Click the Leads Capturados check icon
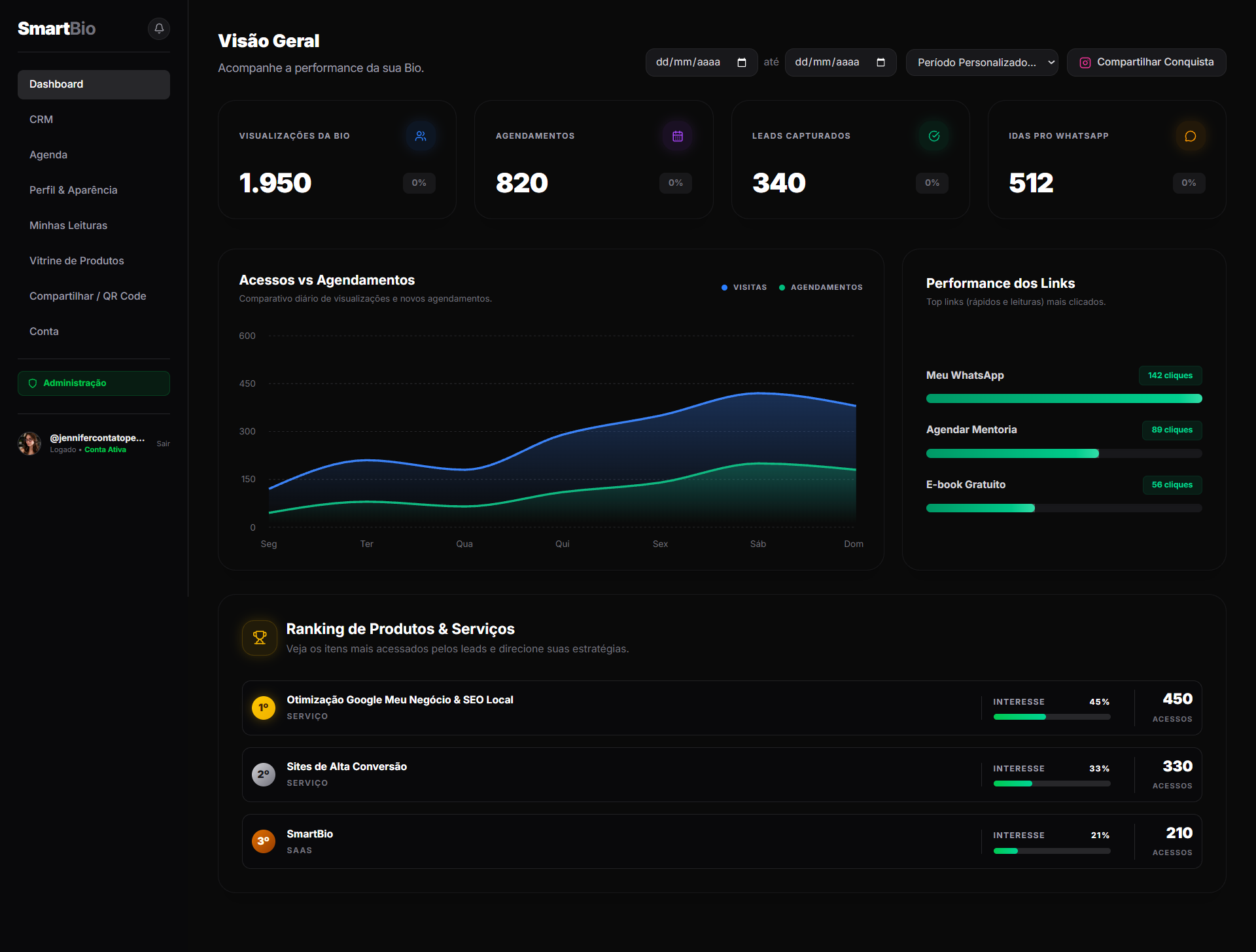1256x952 pixels. pyautogui.click(x=934, y=136)
